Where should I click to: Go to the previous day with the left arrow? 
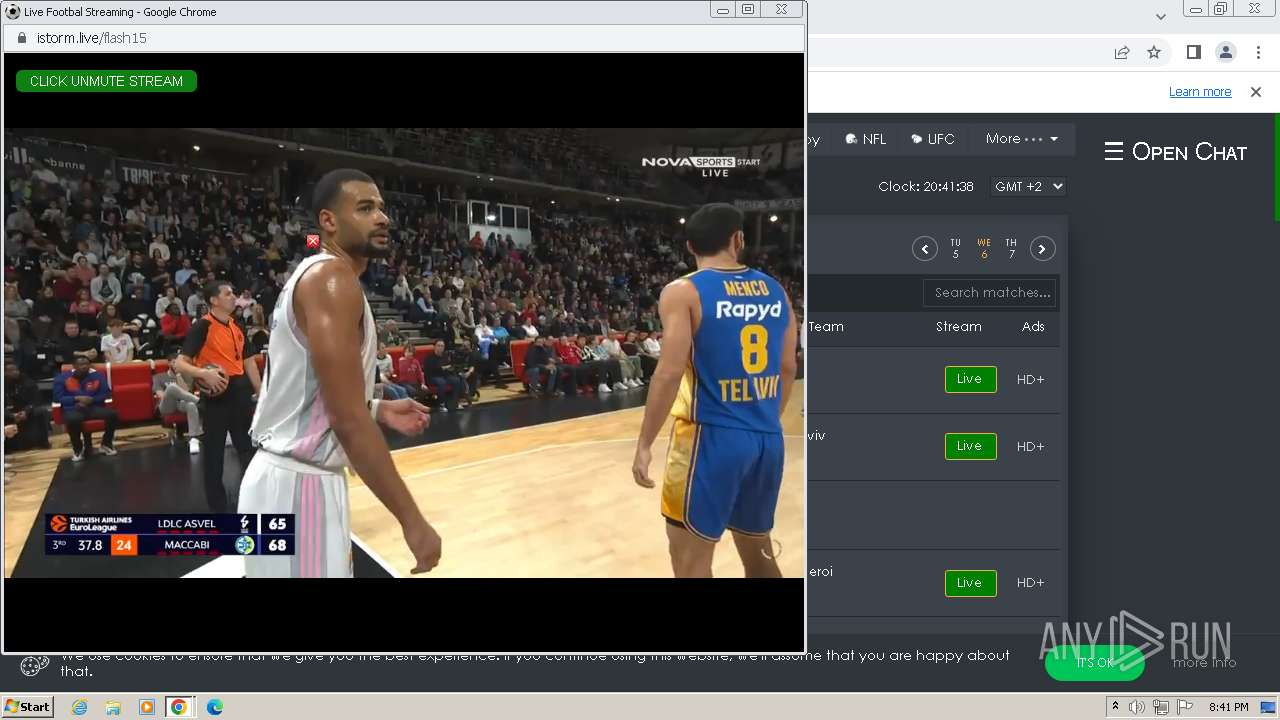[x=924, y=249]
